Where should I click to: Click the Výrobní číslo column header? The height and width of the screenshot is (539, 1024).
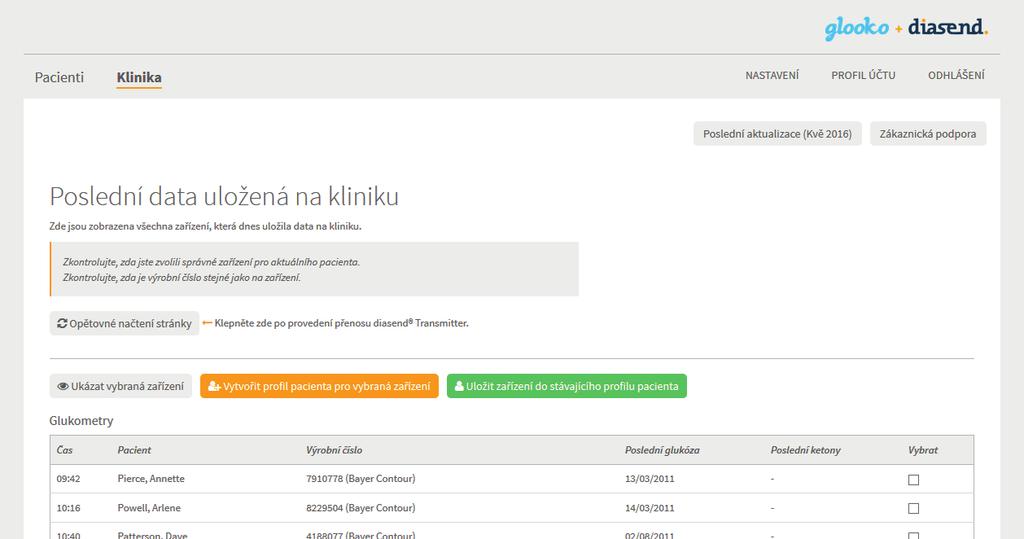334,450
